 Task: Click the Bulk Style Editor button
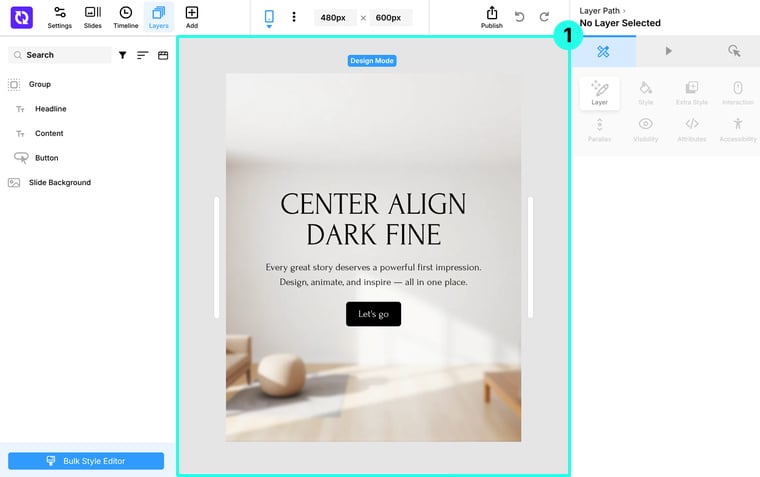(86, 461)
